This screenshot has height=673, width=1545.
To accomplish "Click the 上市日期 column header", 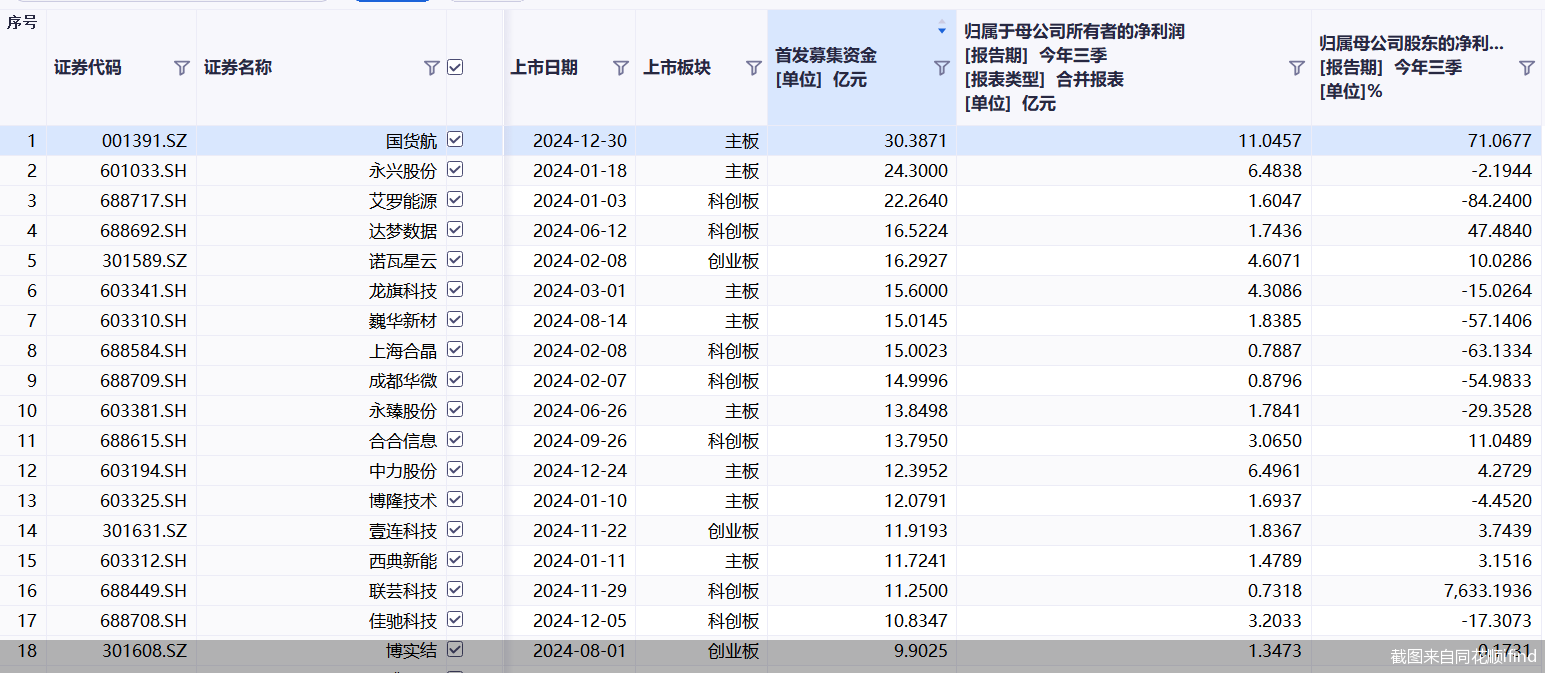I will point(544,68).
